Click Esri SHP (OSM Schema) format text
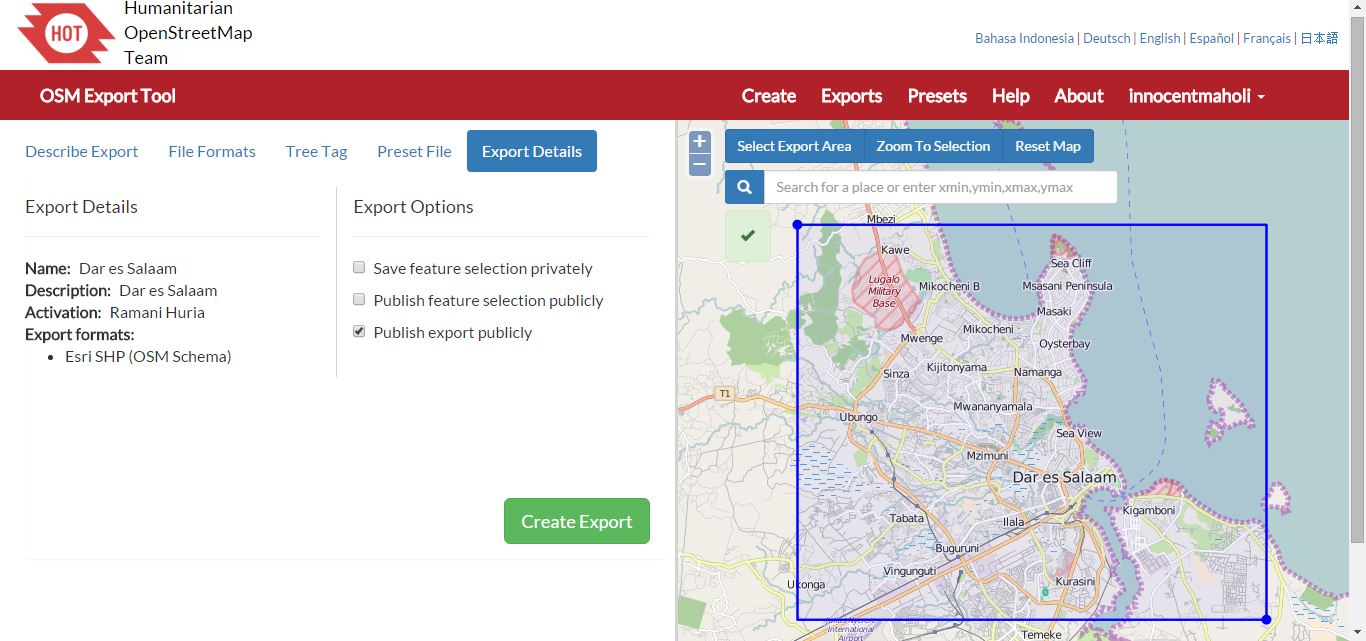 pyautogui.click(x=148, y=356)
